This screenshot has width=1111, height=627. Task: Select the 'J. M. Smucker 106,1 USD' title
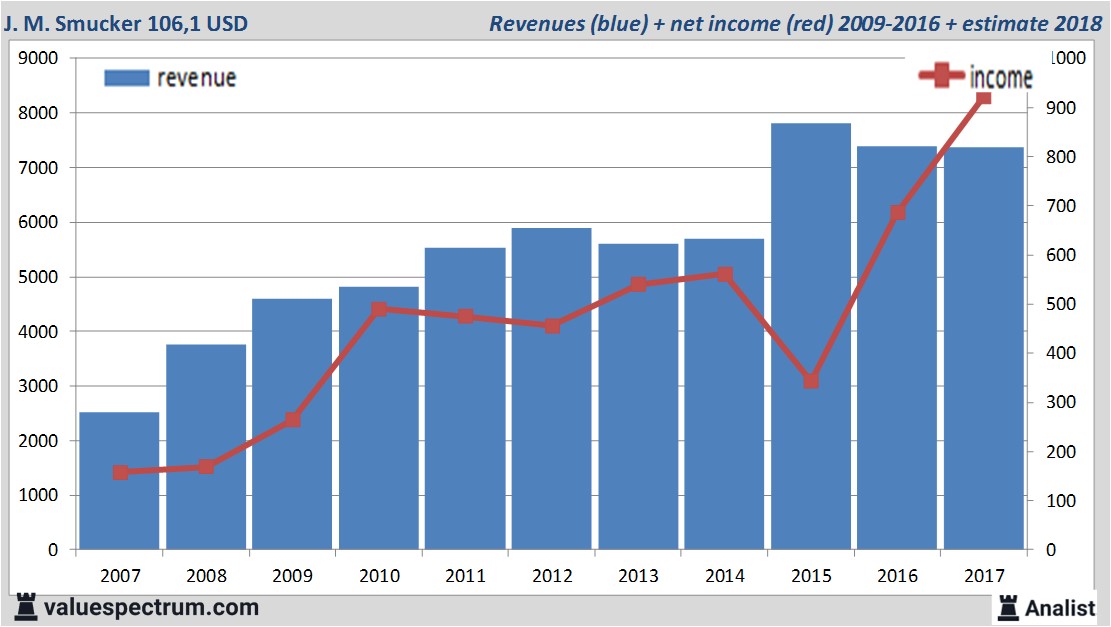[x=126, y=23]
